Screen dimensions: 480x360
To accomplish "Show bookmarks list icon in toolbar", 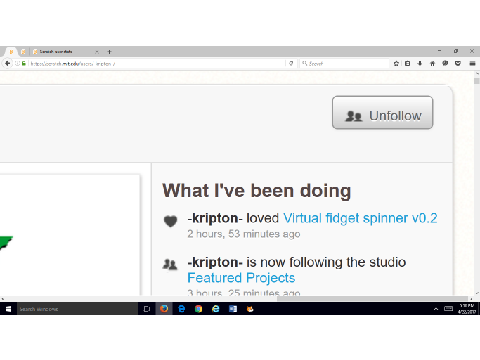I will click(407, 63).
